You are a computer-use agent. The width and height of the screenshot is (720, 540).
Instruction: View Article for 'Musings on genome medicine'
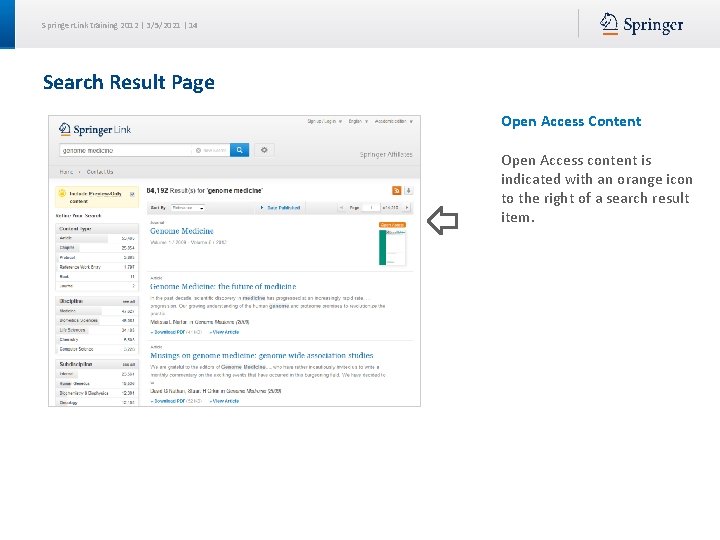click(225, 401)
